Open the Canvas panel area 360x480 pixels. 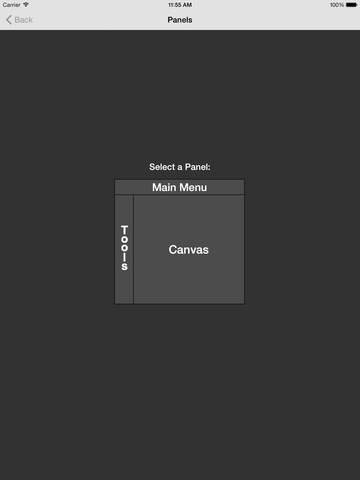(x=189, y=249)
